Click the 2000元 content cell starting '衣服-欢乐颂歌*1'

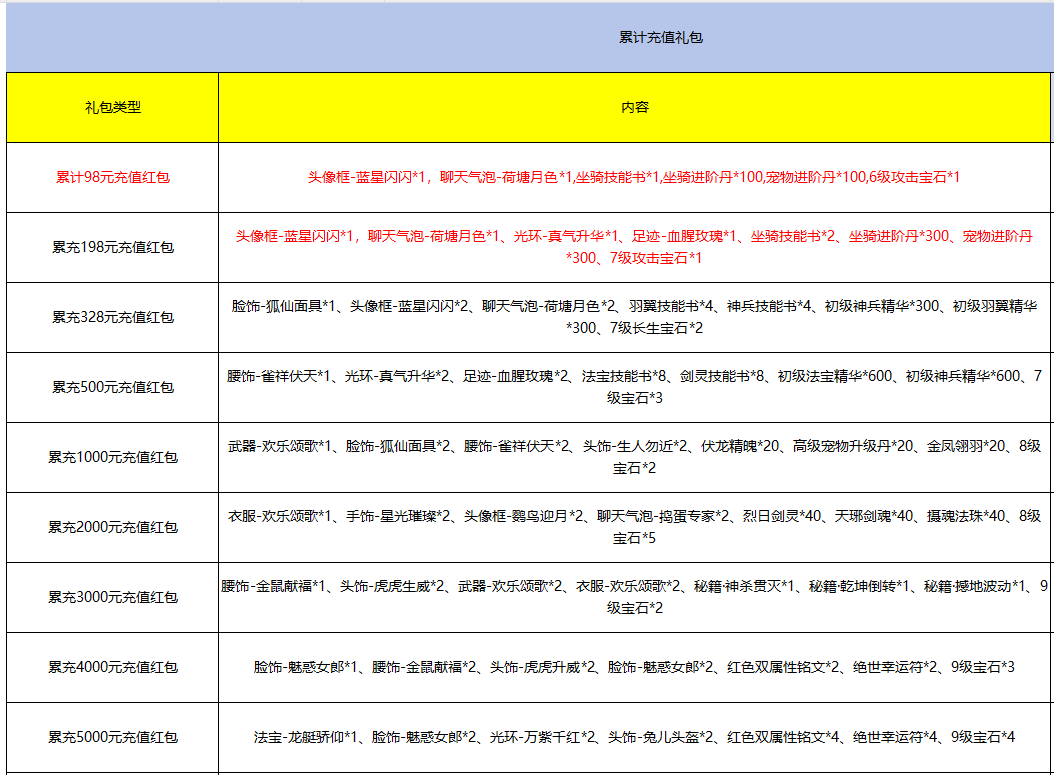[x=635, y=527]
